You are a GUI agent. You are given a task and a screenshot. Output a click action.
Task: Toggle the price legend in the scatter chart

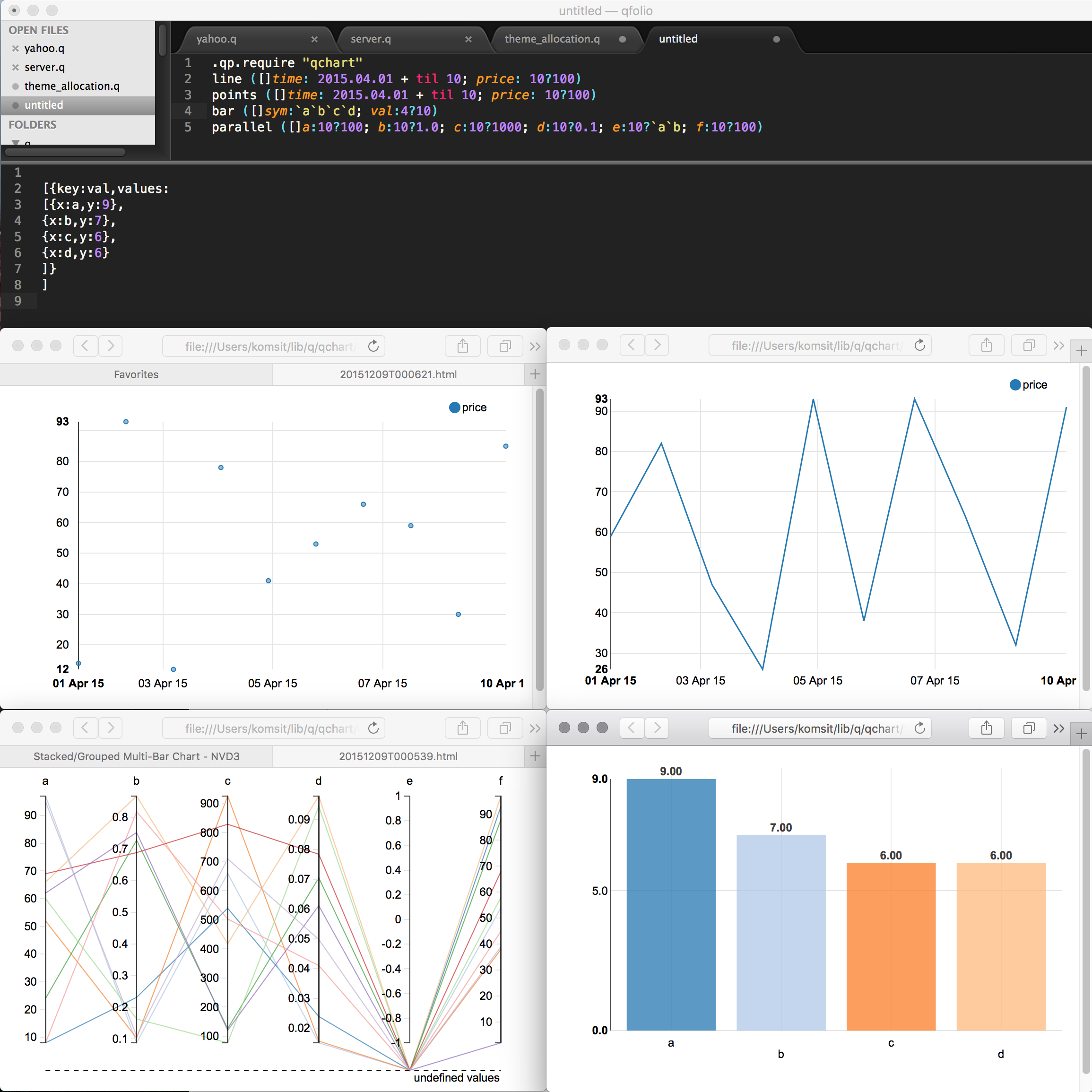[x=468, y=407]
